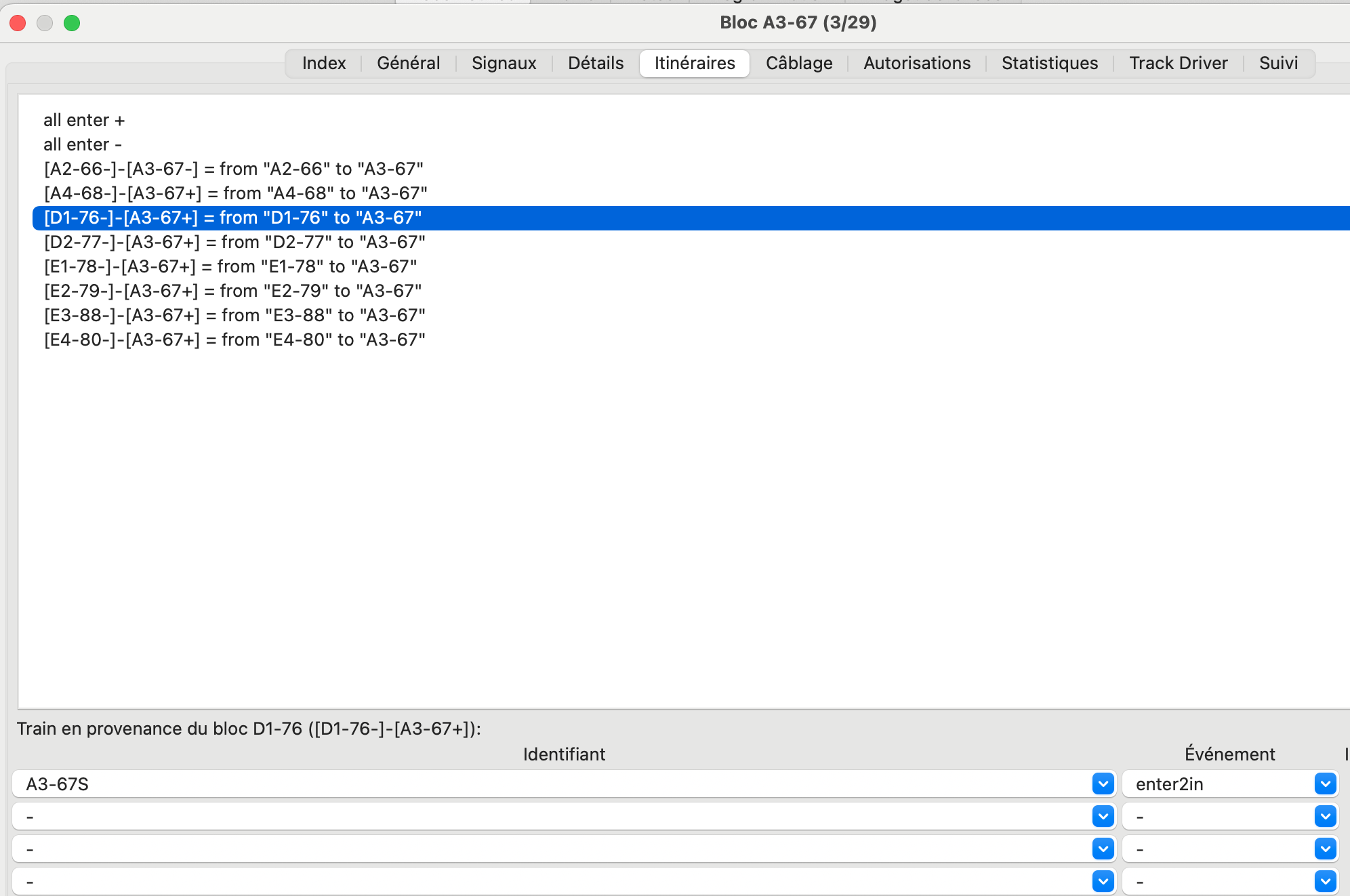Screen dimensions: 1350x896
Task: Switch to the Statistiques tab
Action: pos(1049,63)
